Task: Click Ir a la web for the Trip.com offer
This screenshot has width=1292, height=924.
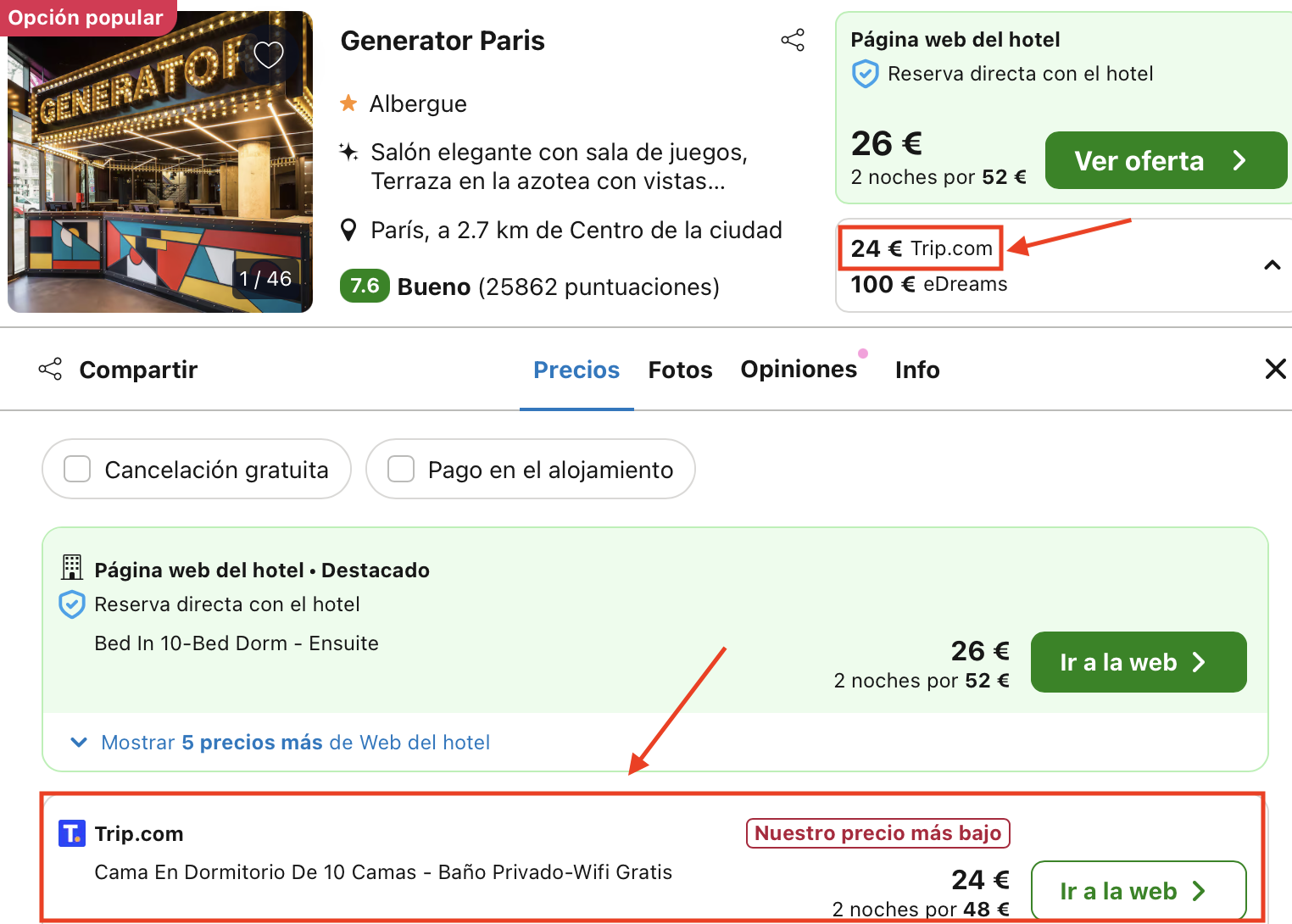Action: point(1138,890)
